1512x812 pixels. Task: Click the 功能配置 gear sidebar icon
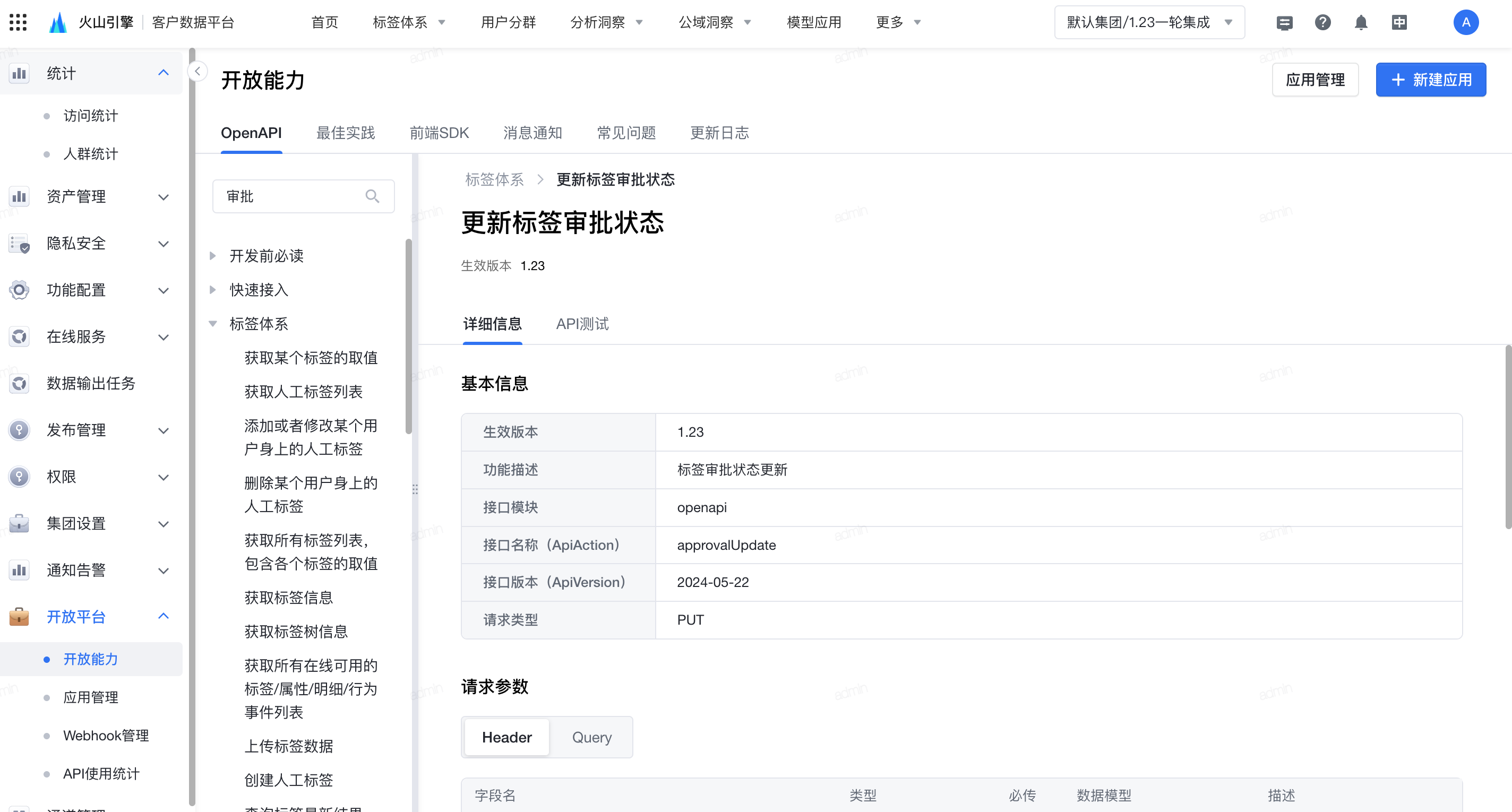pos(19,290)
